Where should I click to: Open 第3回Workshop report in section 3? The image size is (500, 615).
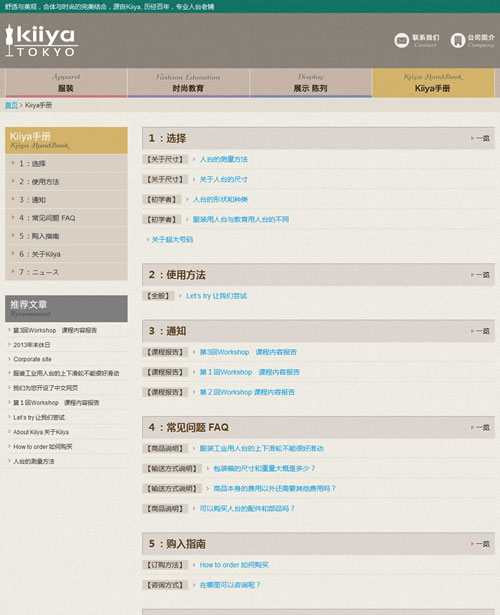pyautogui.click(x=248, y=352)
